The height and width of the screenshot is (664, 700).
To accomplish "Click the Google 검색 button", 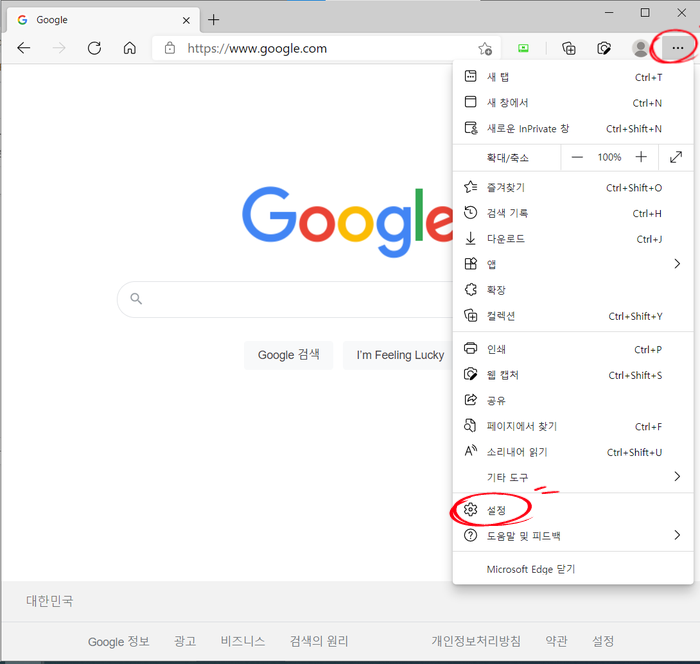I will tap(288, 355).
